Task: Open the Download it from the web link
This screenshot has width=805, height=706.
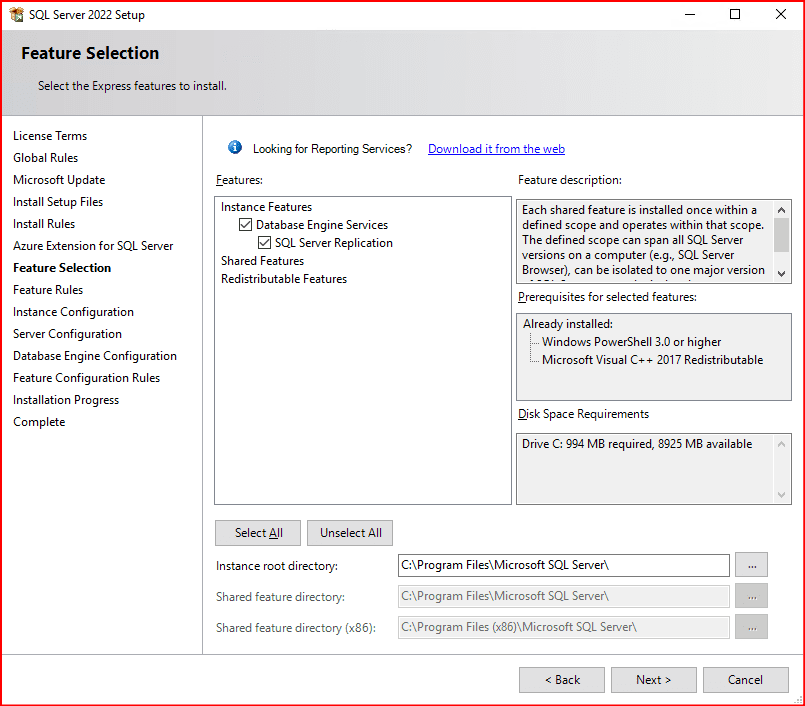Action: 496,149
